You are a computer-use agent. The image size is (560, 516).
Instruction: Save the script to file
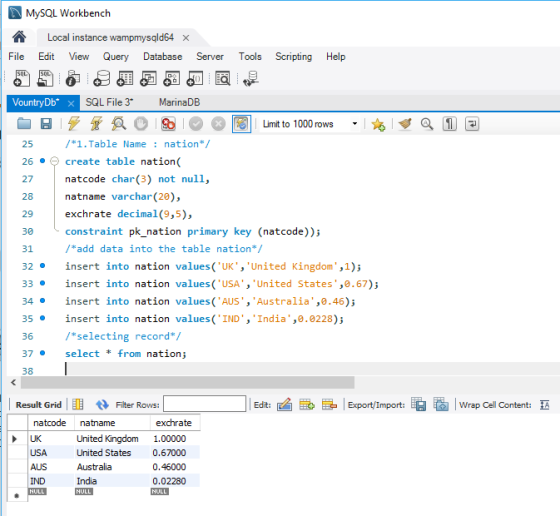tap(46, 124)
